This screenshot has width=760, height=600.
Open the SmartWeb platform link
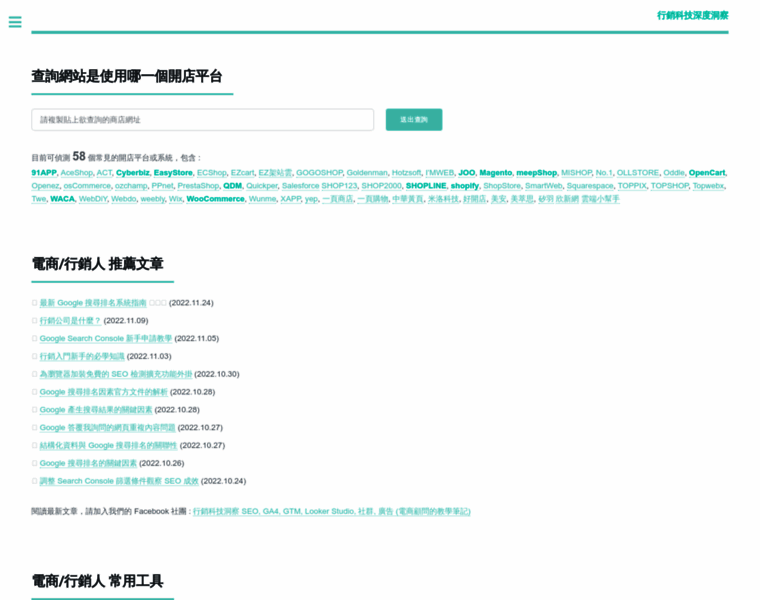[x=544, y=186]
